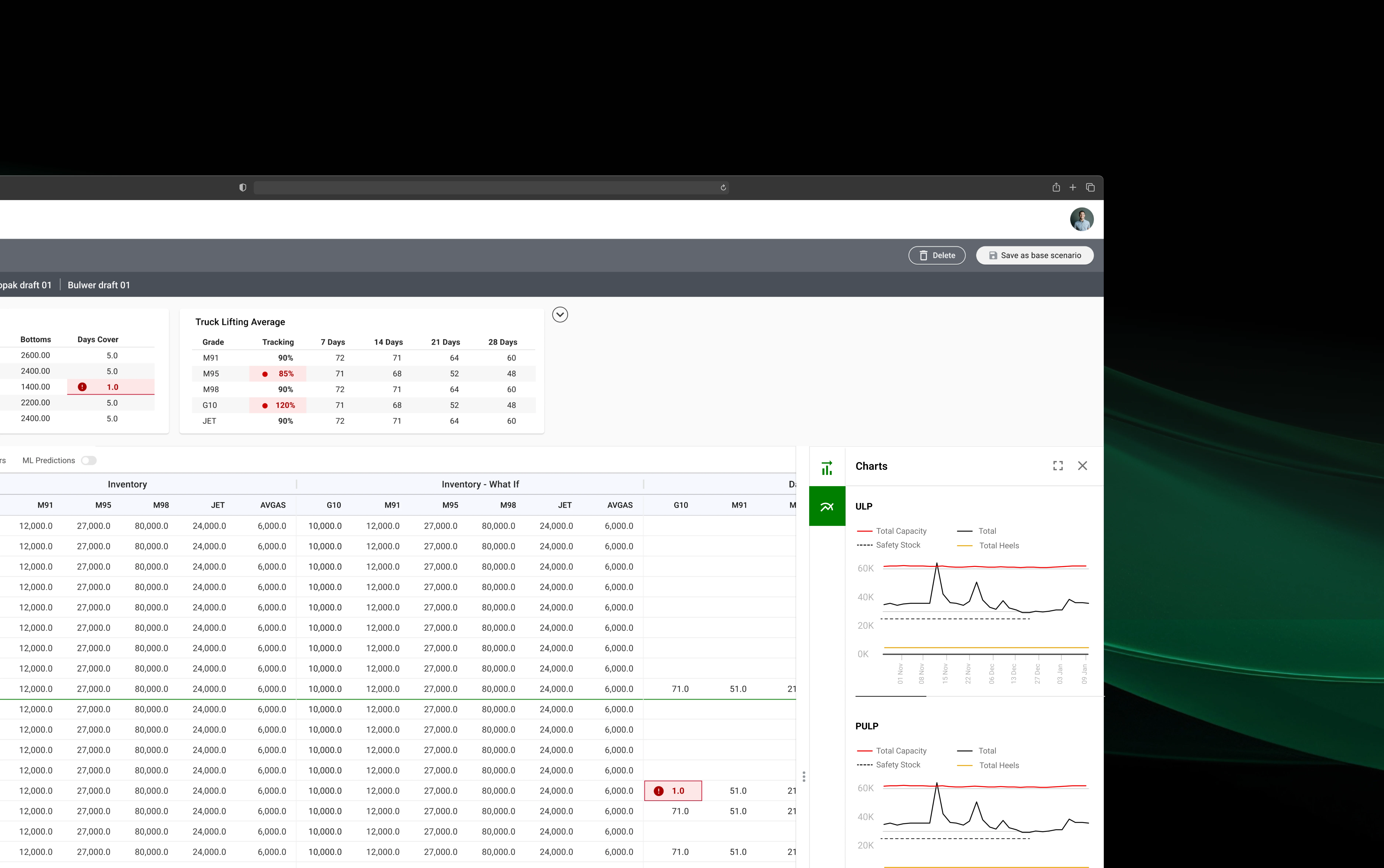The image size is (1384, 868).
Task: Click the browser reload icon
Action: pos(723,188)
